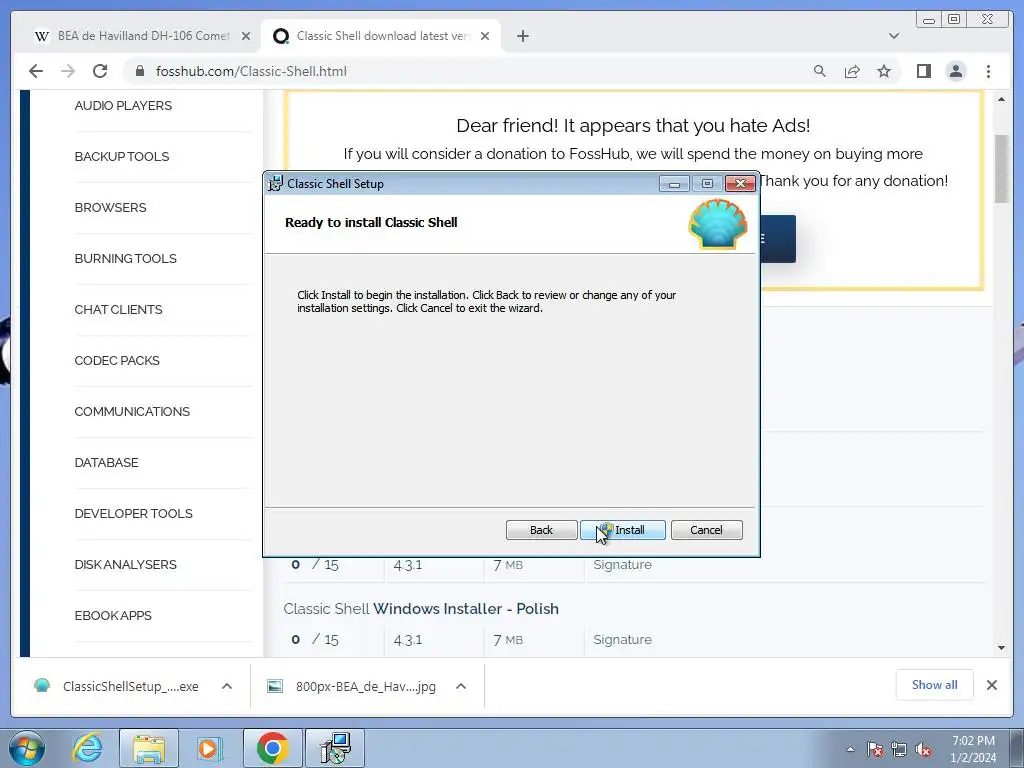Select the Classic Shell download tab
Viewport: 1024px width, 768px height.
(381, 36)
